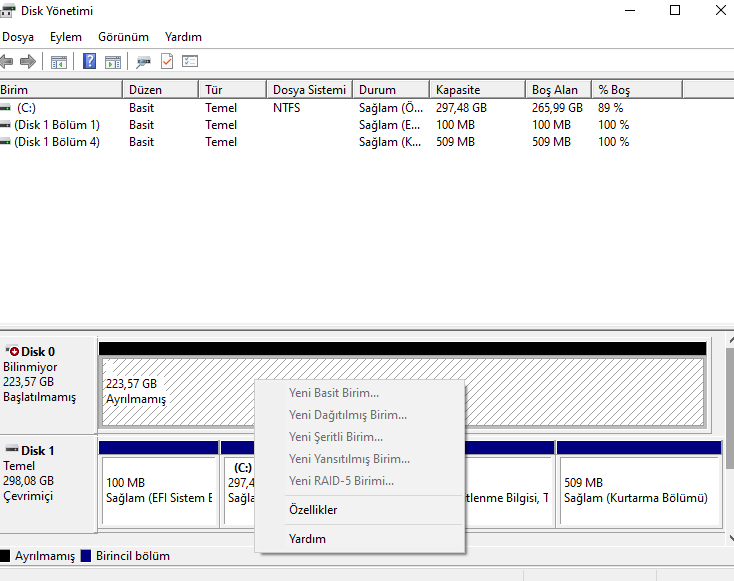This screenshot has height=581, width=734.
Task: Click the (C:) volume drive icon
Action: 5,108
